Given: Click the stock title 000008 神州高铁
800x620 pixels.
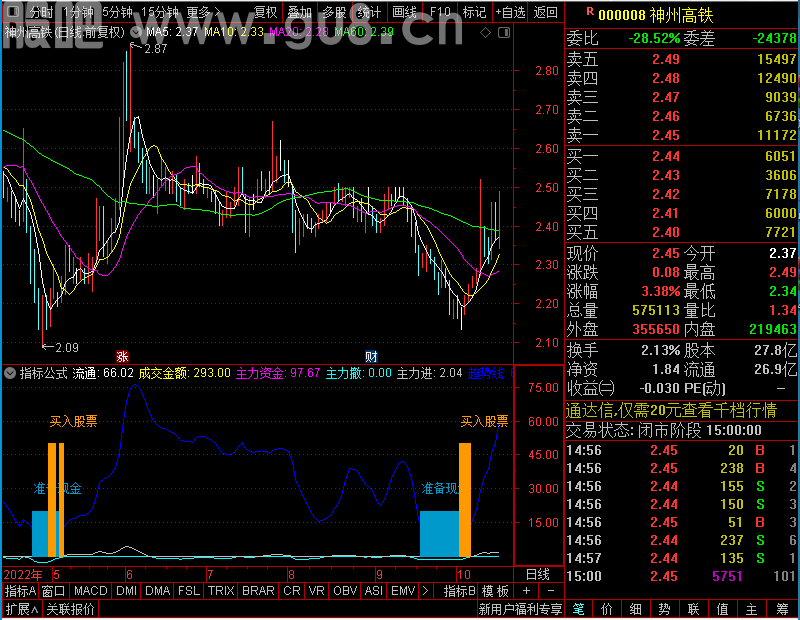Looking at the screenshot, I should click(656, 15).
